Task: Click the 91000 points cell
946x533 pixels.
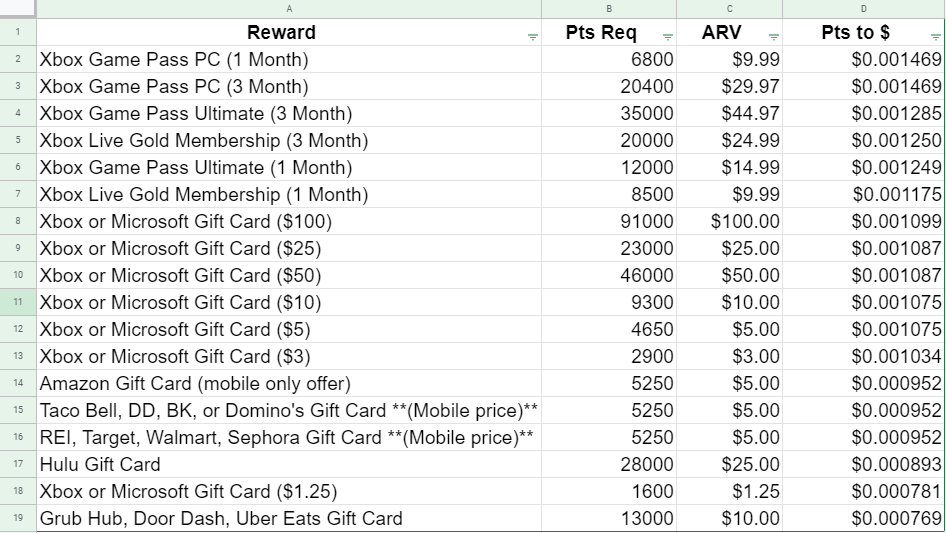Action: pyautogui.click(x=647, y=221)
